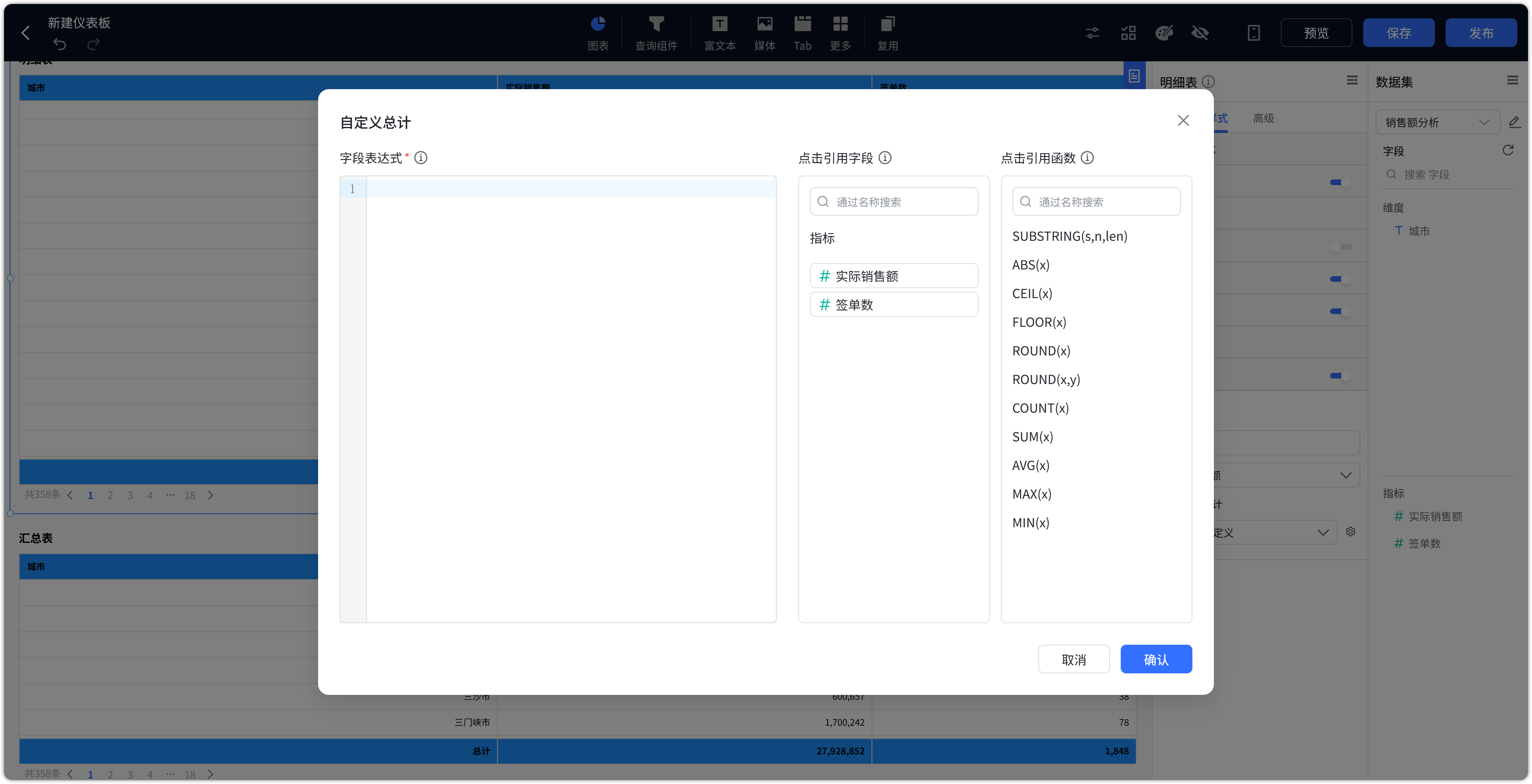This screenshot has height=784, width=1532.
Task: Add a chart via 图表 tool
Action: [x=598, y=33]
